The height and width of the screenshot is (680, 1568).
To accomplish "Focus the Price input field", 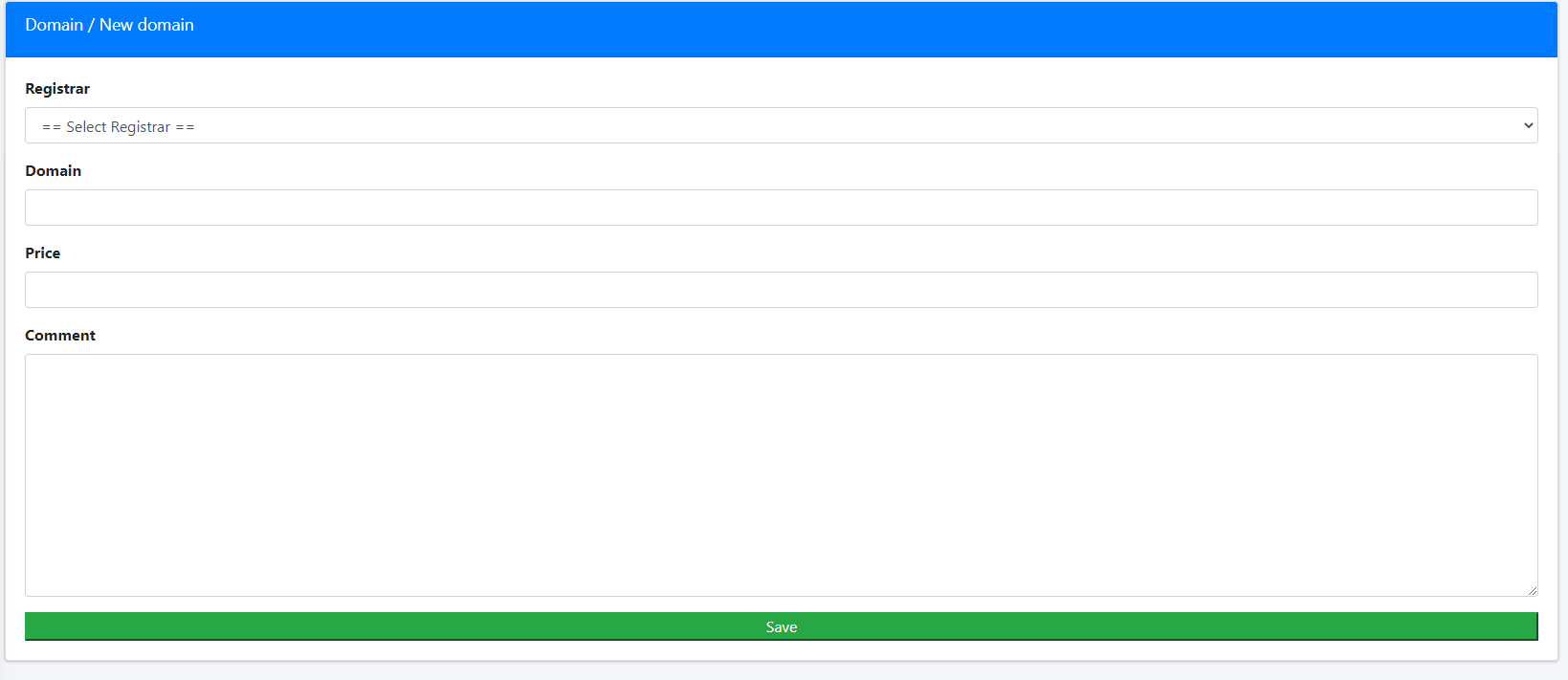I will pos(781,290).
